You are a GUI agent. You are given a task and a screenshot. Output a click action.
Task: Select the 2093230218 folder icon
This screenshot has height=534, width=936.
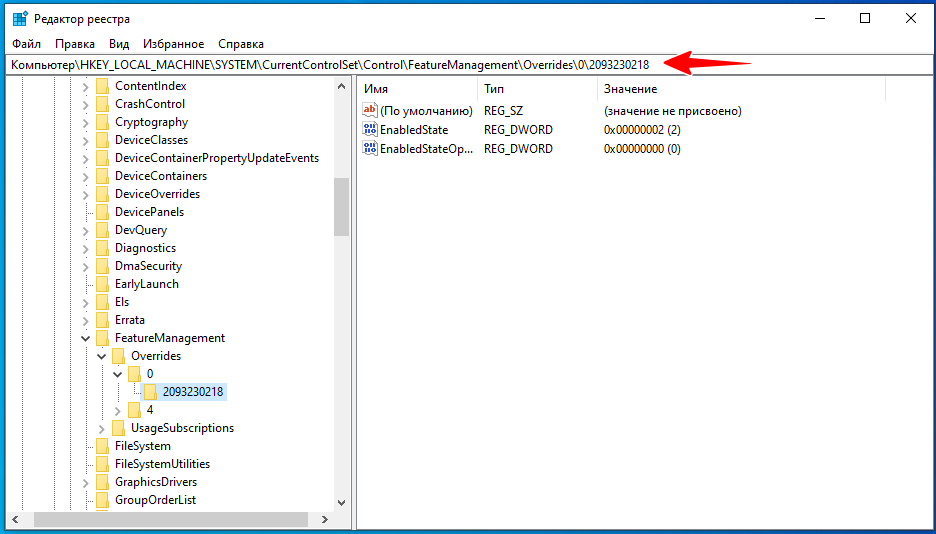coord(150,392)
